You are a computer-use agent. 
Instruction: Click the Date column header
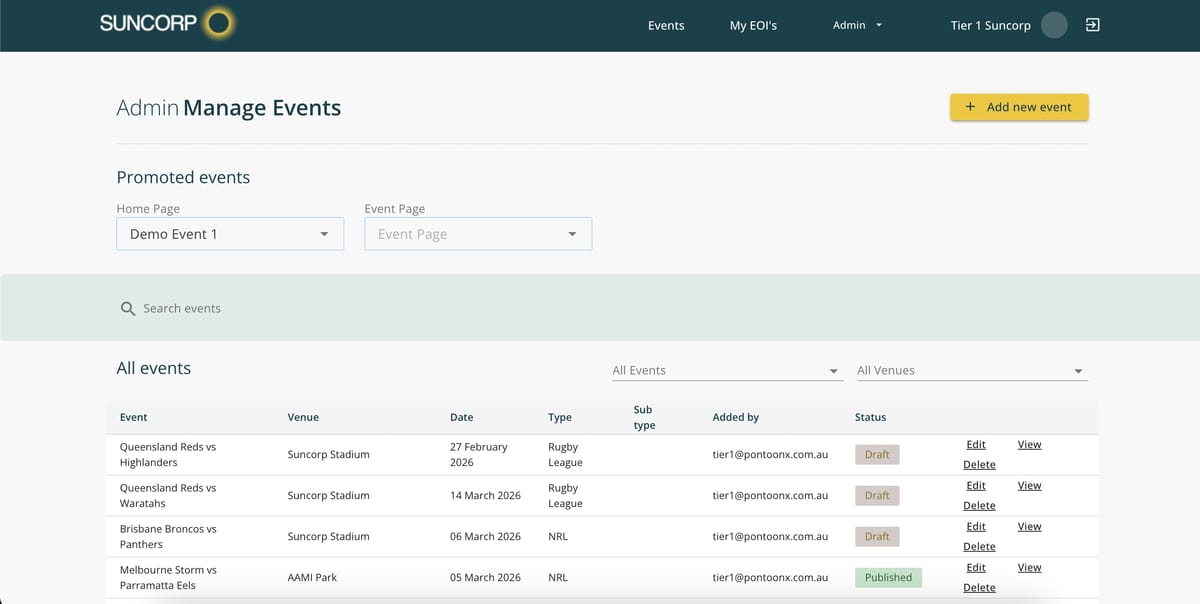point(461,417)
